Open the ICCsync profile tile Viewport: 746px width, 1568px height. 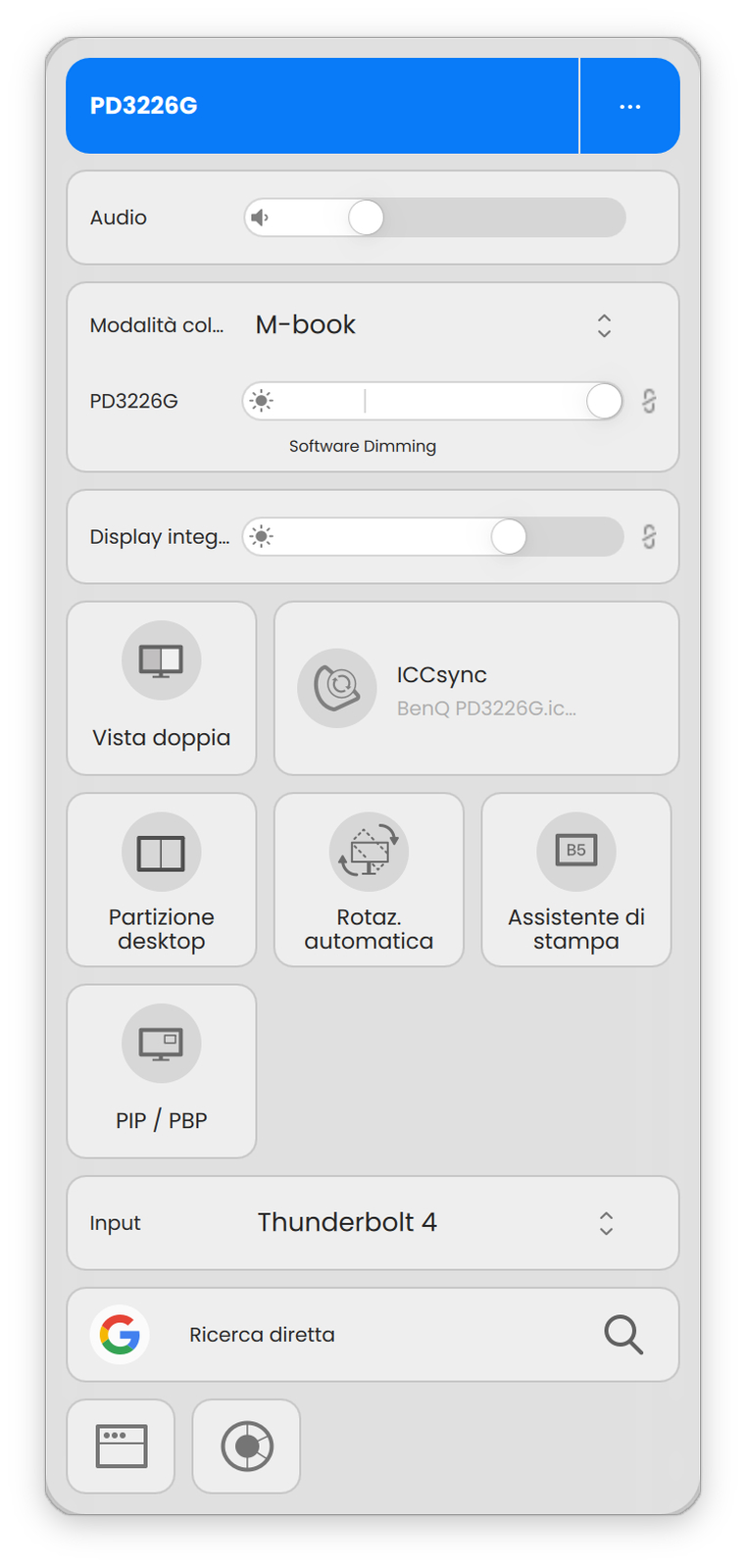click(476, 688)
